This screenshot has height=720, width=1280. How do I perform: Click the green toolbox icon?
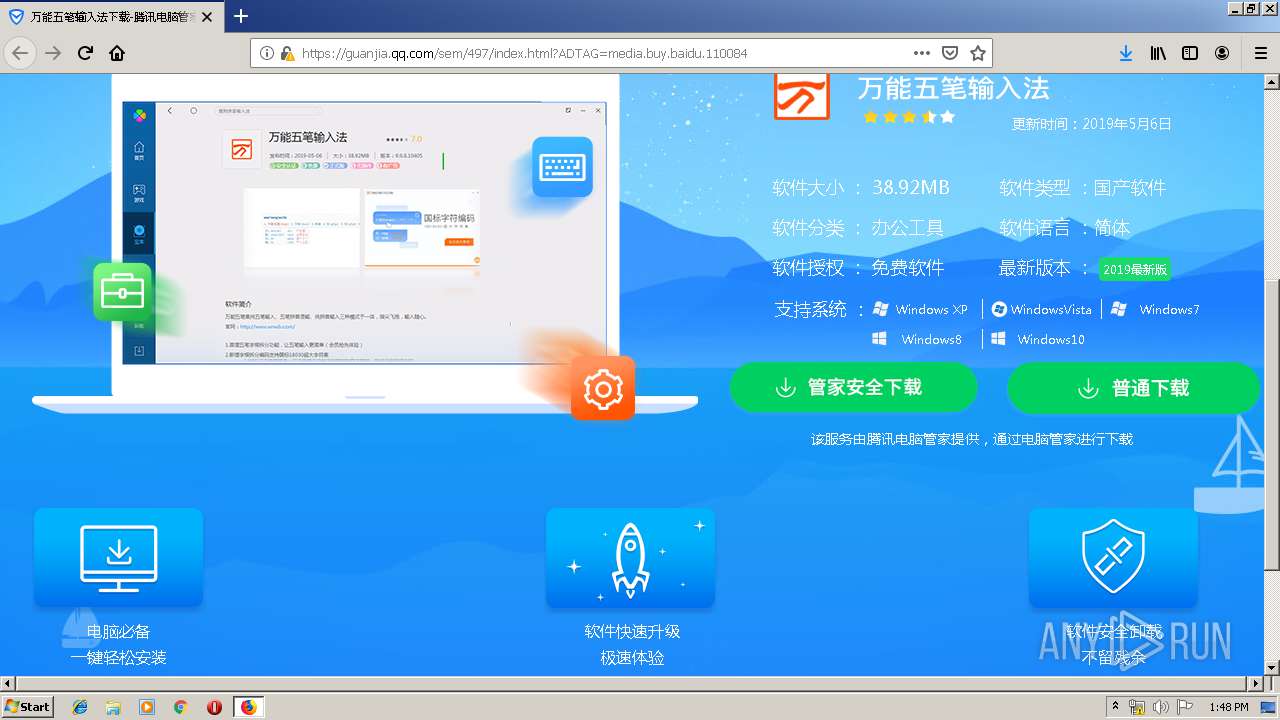(x=123, y=292)
